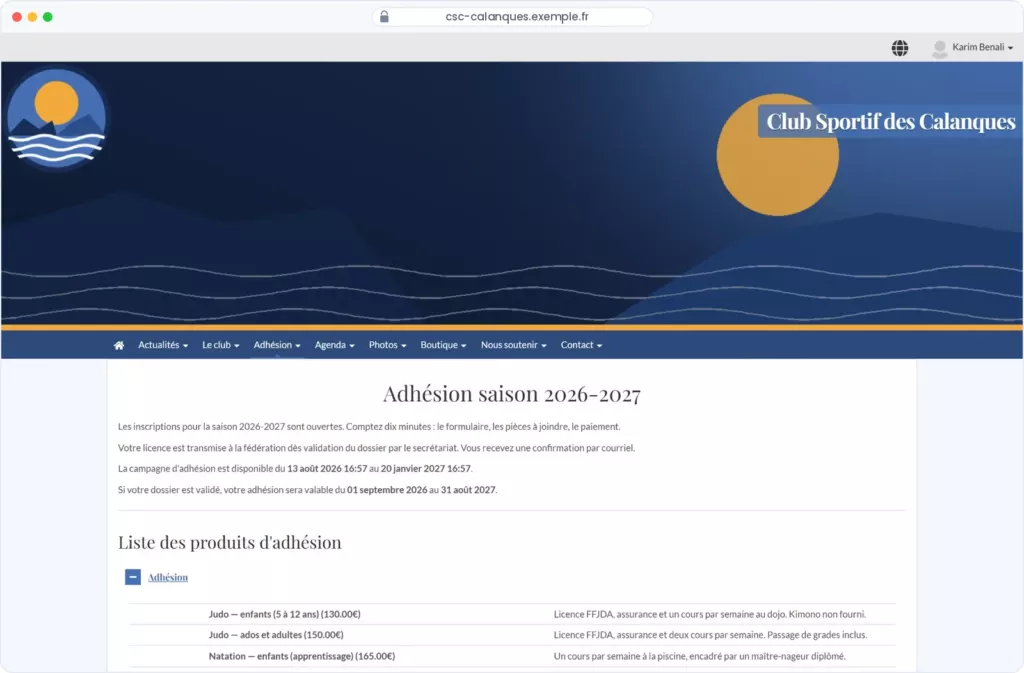Image resolution: width=1024 pixels, height=673 pixels.
Task: Open the Adhésion navigation menu
Action: tap(277, 345)
